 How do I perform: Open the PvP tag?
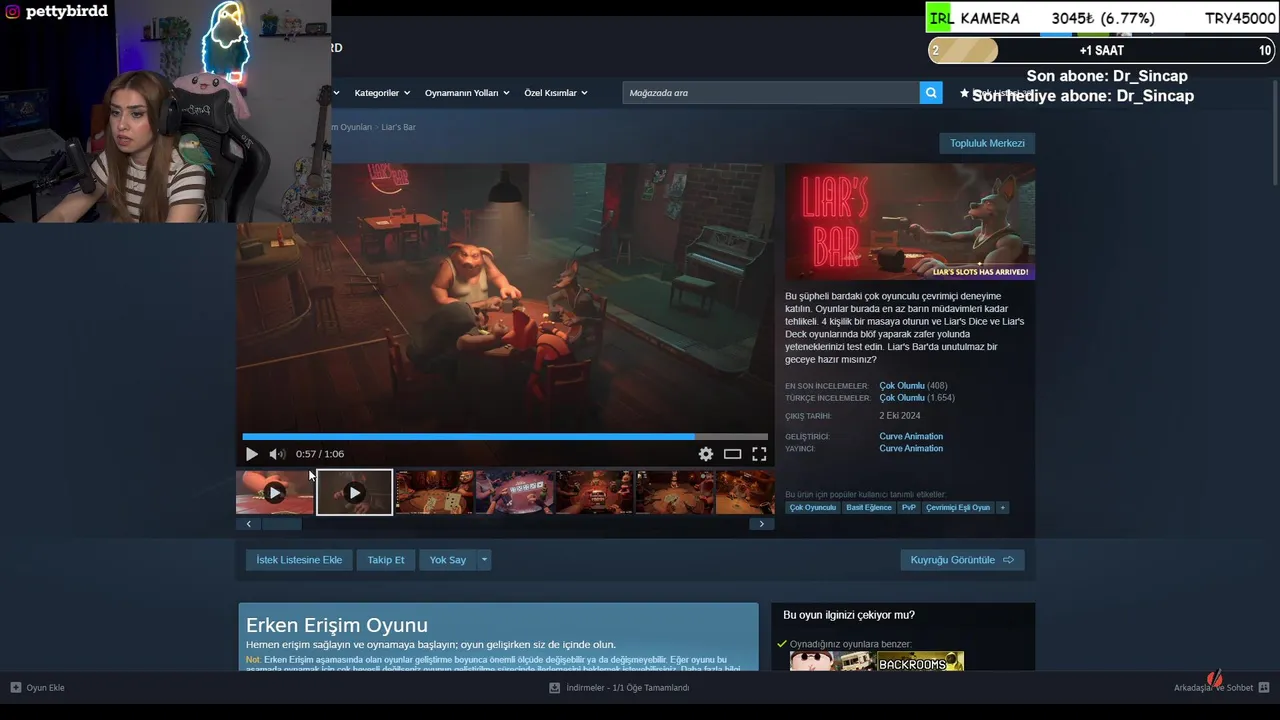tap(908, 507)
